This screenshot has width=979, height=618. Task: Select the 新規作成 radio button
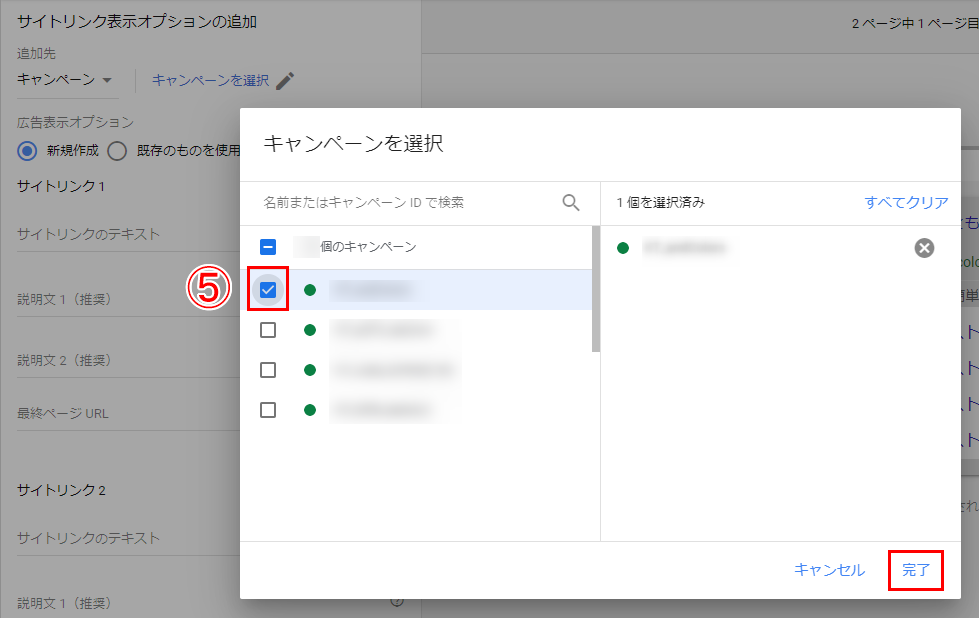click(27, 150)
